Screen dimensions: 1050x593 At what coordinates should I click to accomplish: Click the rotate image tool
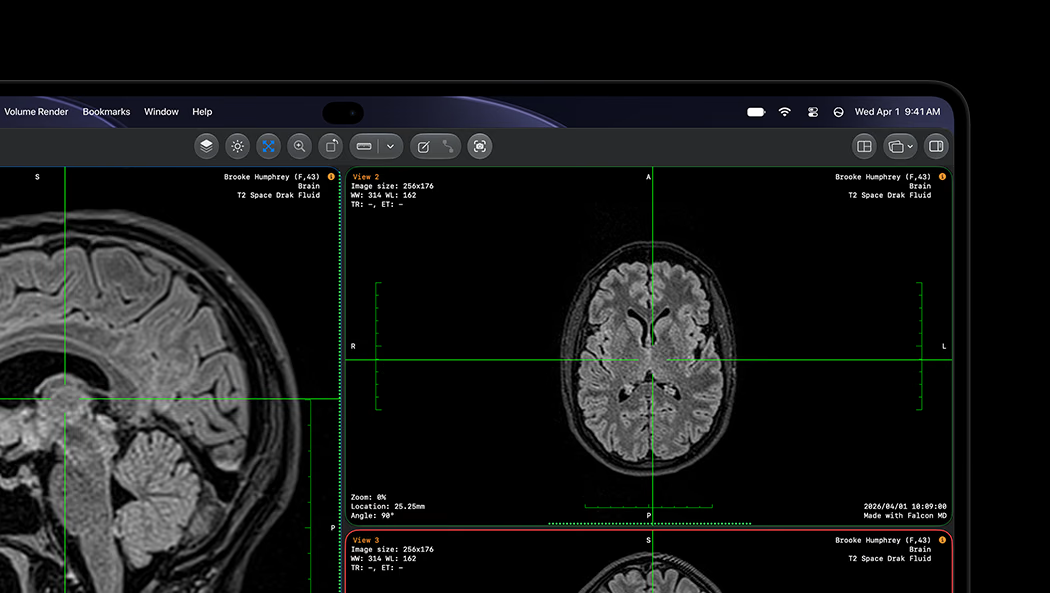(x=331, y=146)
